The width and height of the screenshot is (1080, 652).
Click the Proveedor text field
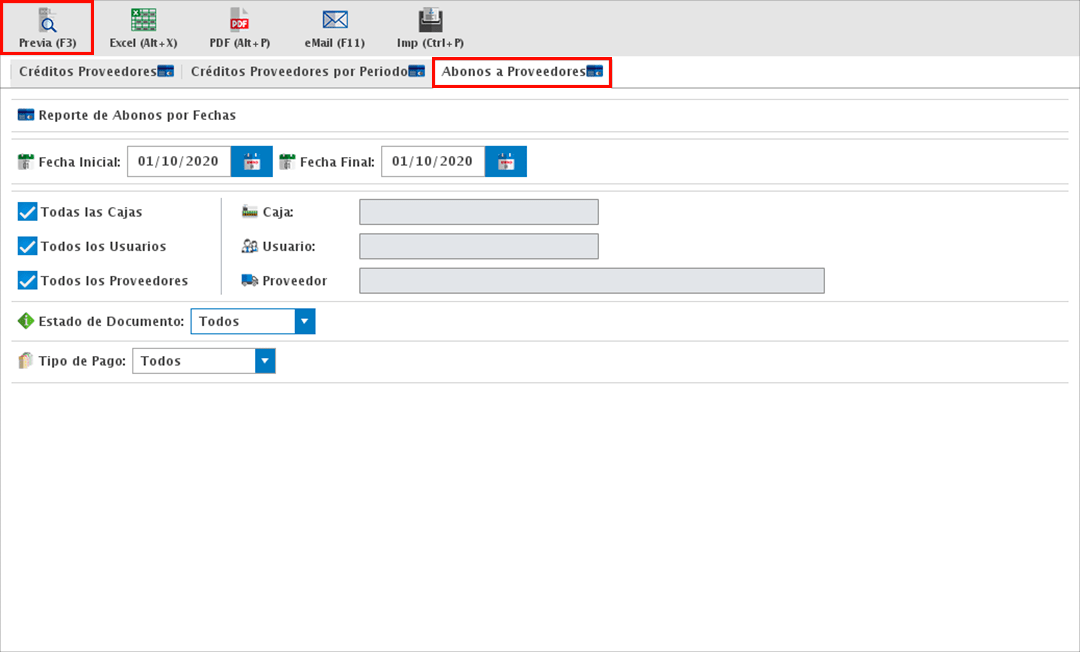click(591, 281)
